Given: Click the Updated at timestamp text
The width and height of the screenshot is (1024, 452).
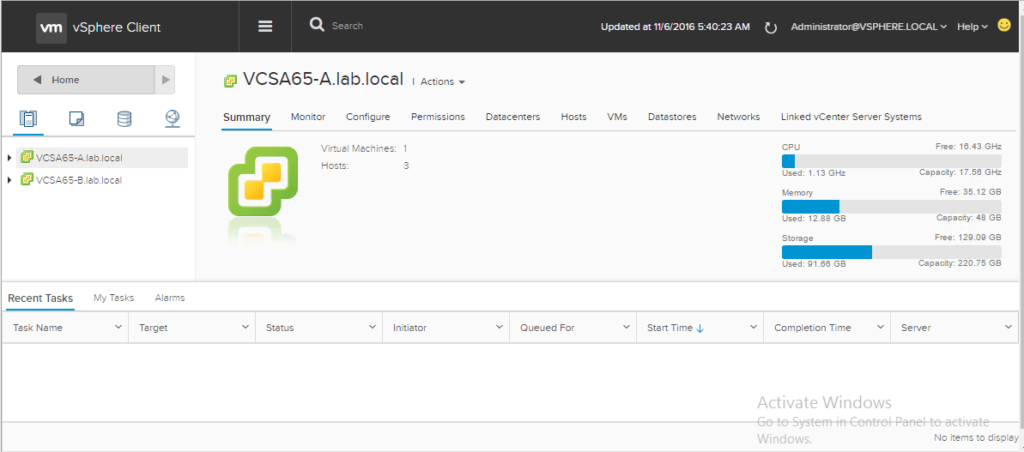Looking at the screenshot, I should [675, 27].
